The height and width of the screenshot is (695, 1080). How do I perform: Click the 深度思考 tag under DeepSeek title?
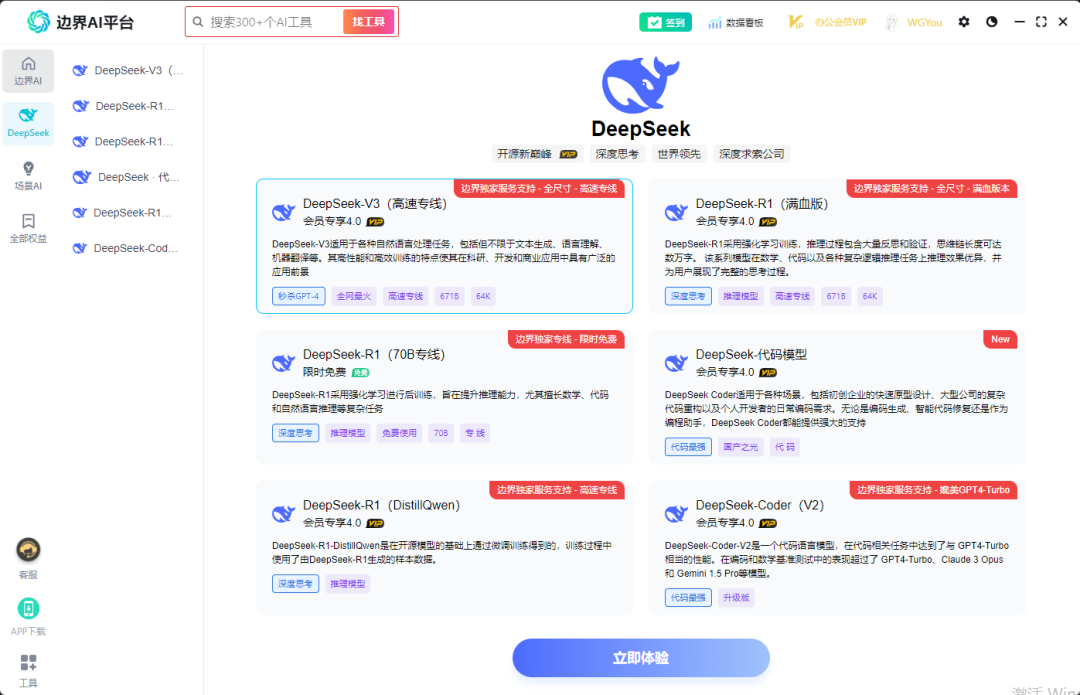[x=616, y=154]
